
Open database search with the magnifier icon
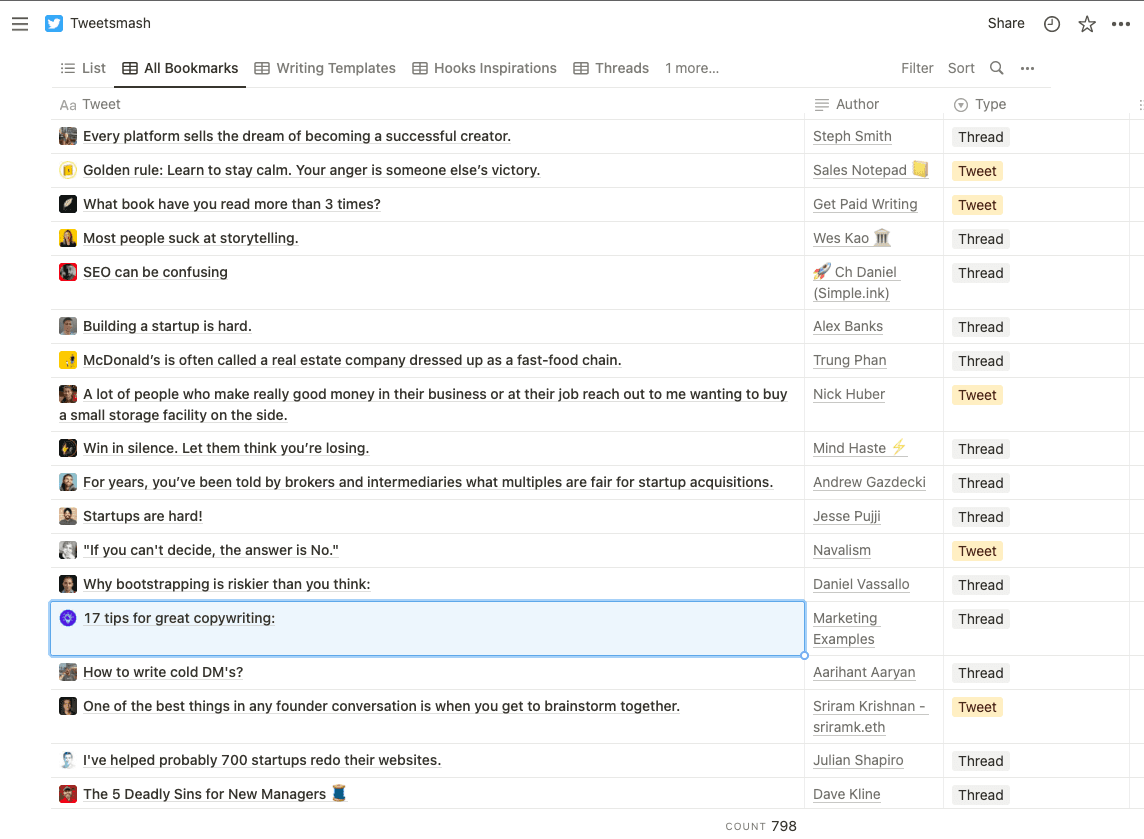coord(996,68)
